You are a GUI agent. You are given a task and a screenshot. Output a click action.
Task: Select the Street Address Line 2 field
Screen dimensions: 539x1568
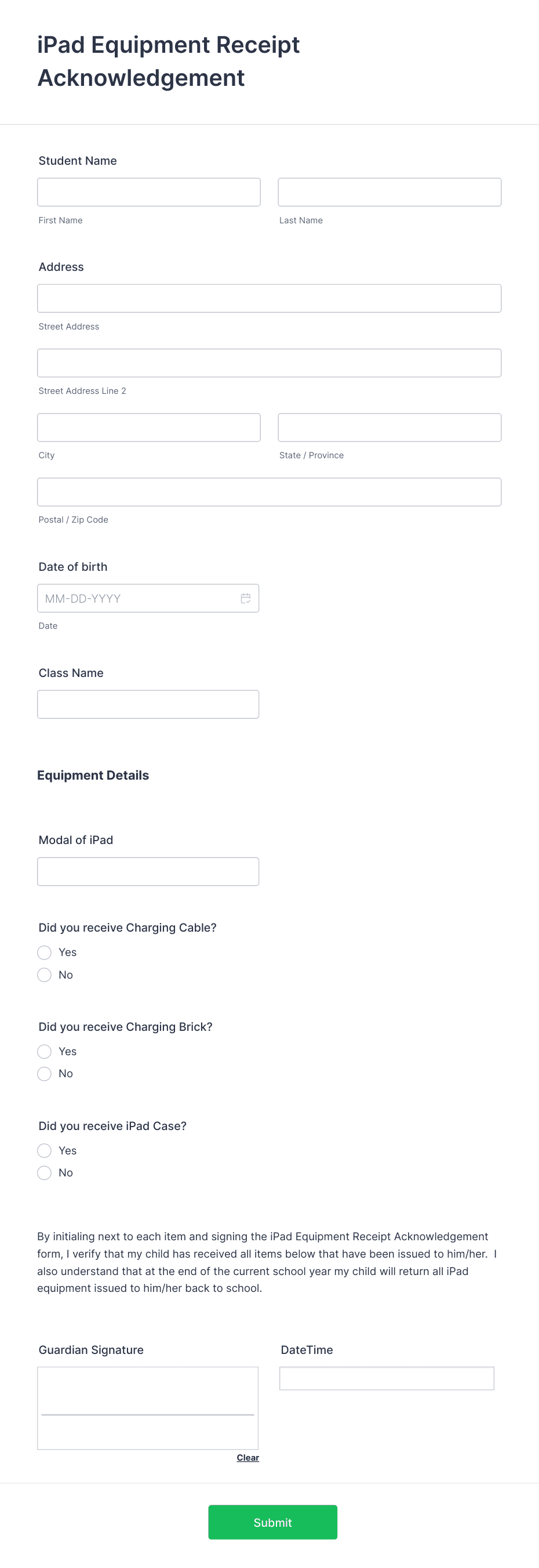pyautogui.click(x=268, y=363)
